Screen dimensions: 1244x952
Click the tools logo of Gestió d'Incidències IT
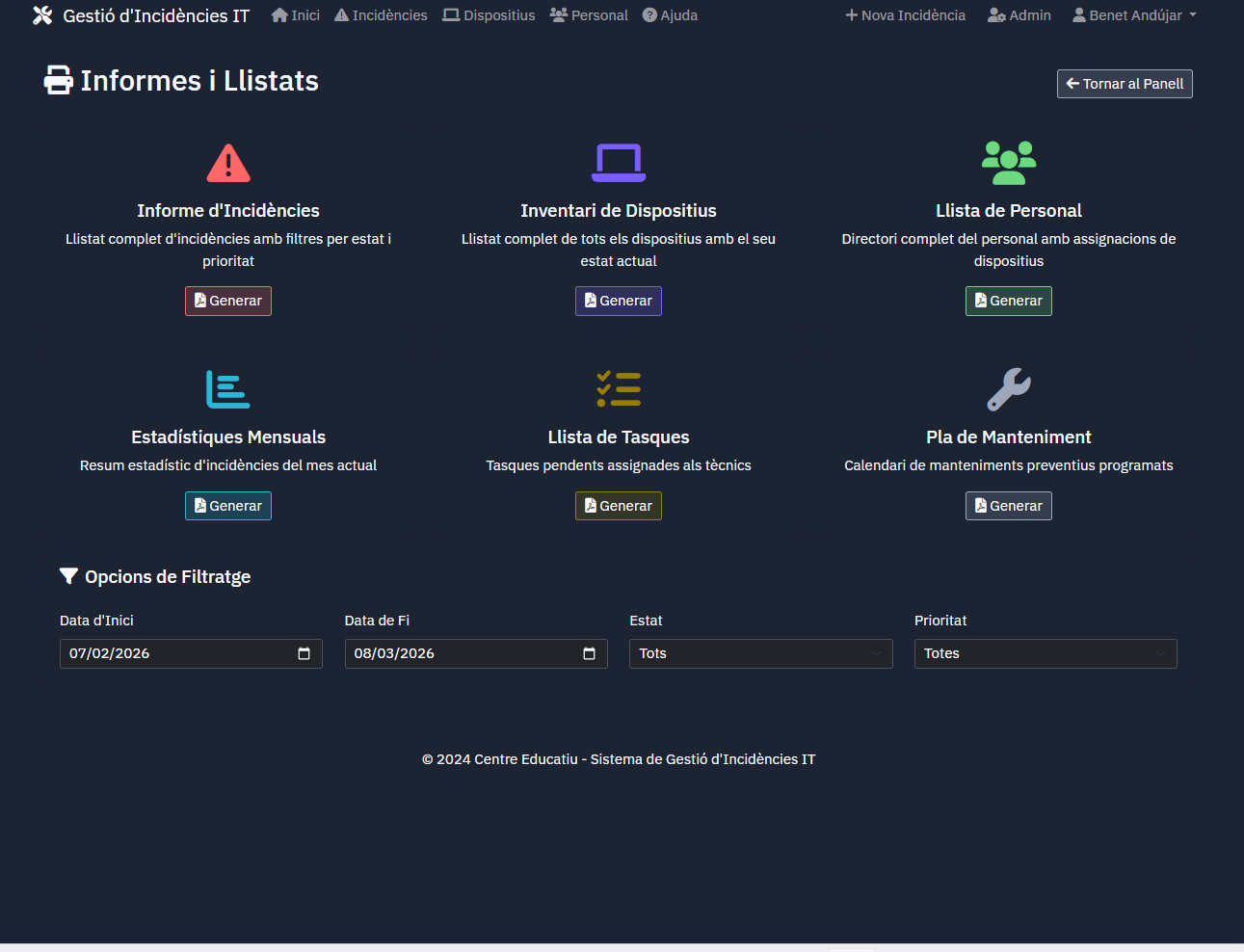(x=41, y=15)
